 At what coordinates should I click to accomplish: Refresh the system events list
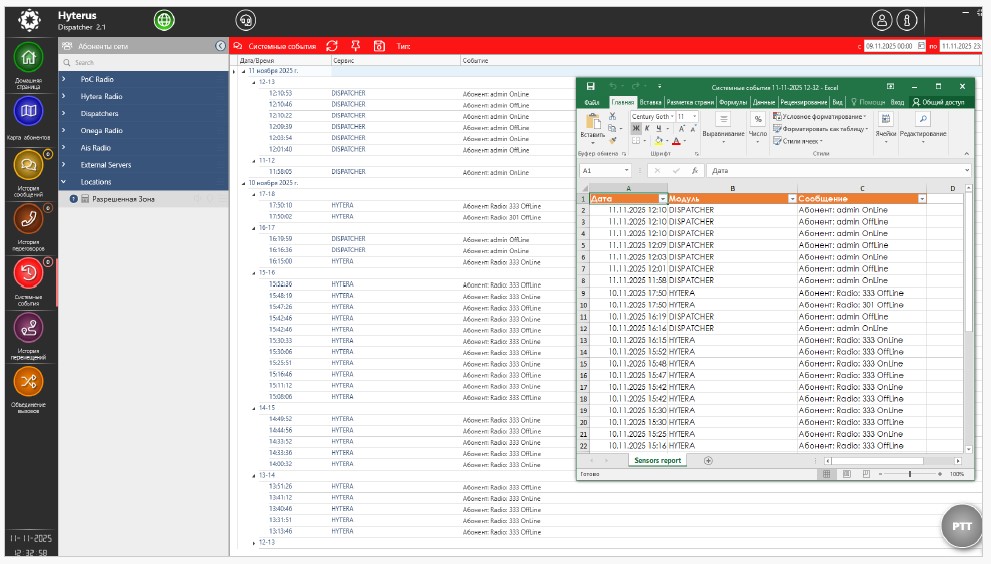click(x=332, y=46)
